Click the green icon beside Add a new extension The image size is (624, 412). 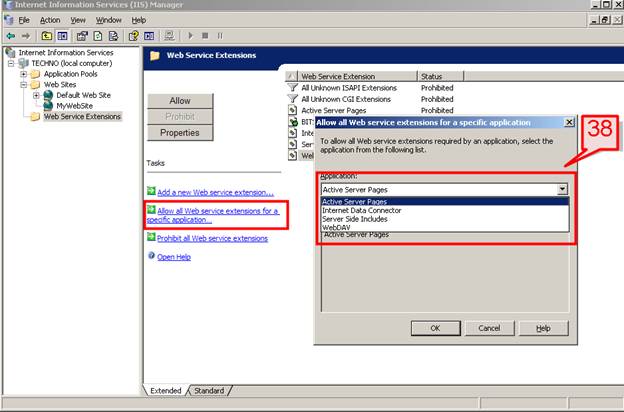click(151, 191)
